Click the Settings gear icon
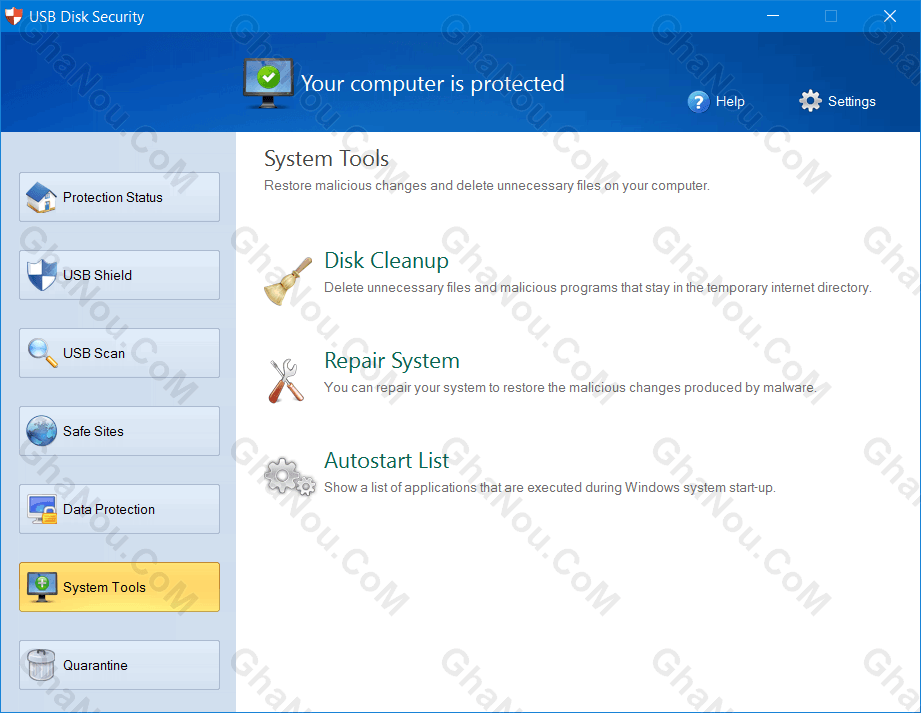The image size is (921, 713). (810, 101)
